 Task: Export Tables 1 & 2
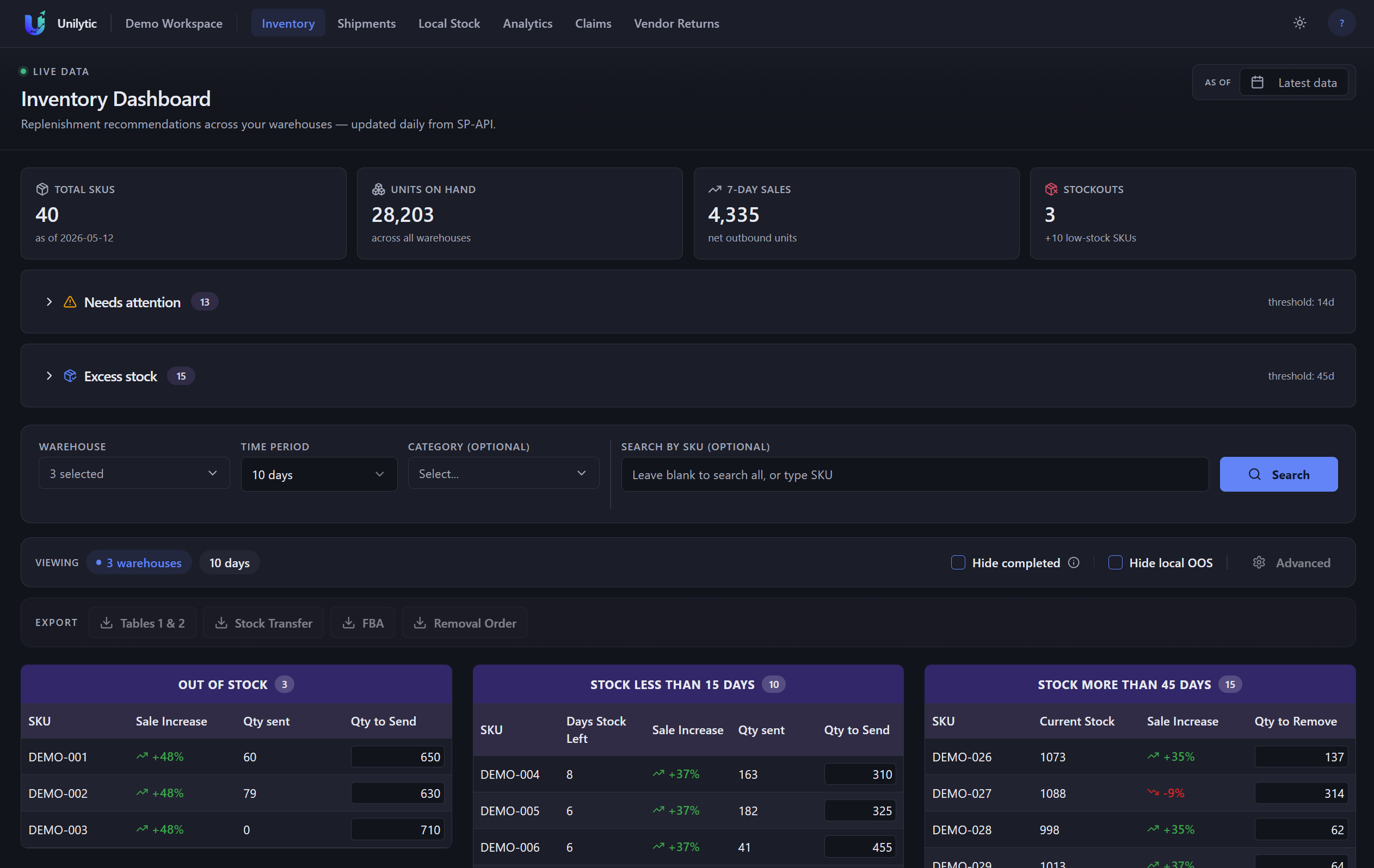[143, 623]
